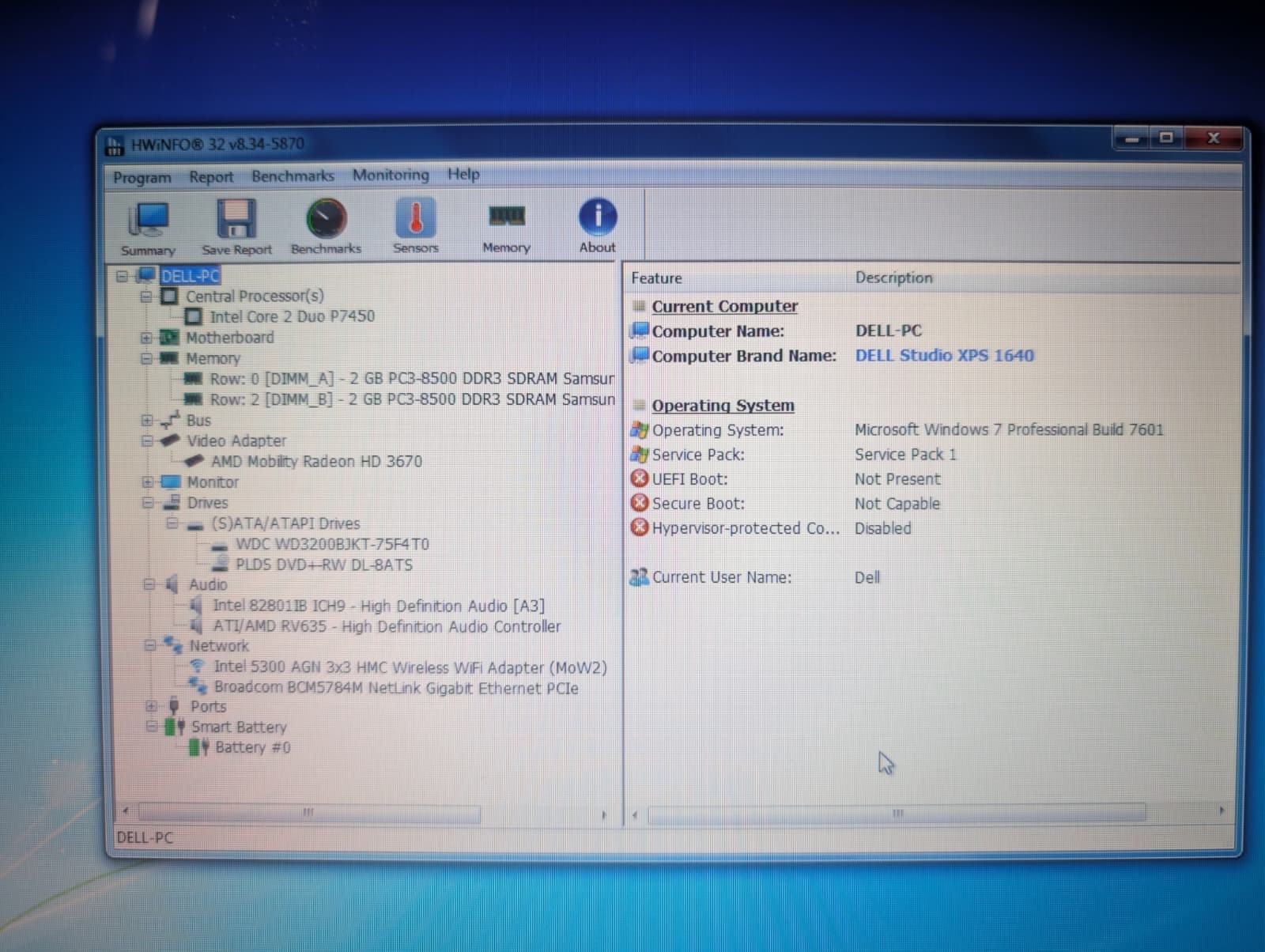This screenshot has height=952, width=1265.
Task: Select AMD Mobility Radeon HD 3670 adapter
Action: (316, 461)
